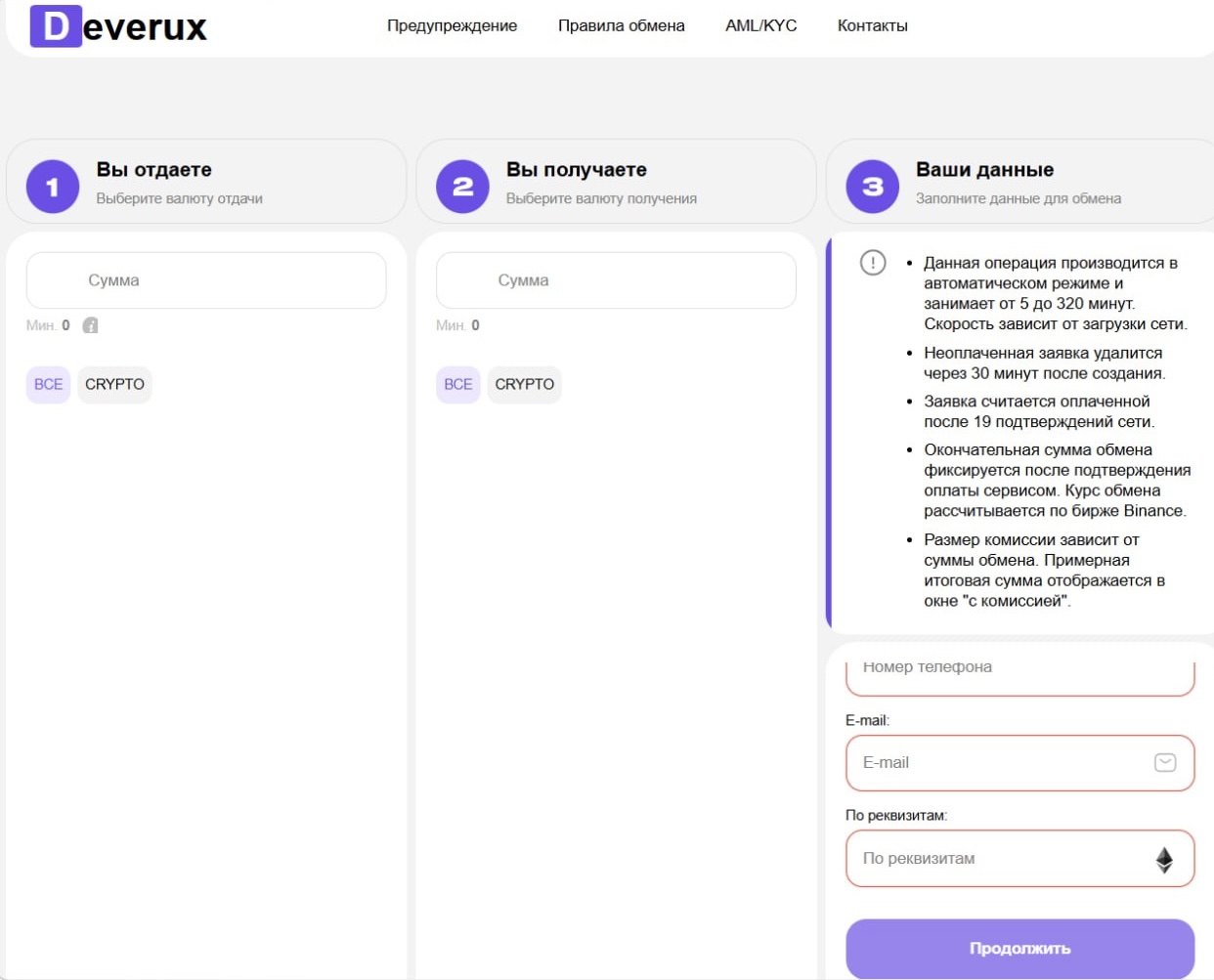
Task: Select CRYPTO filter under Вы отдаете
Action: [x=114, y=384]
